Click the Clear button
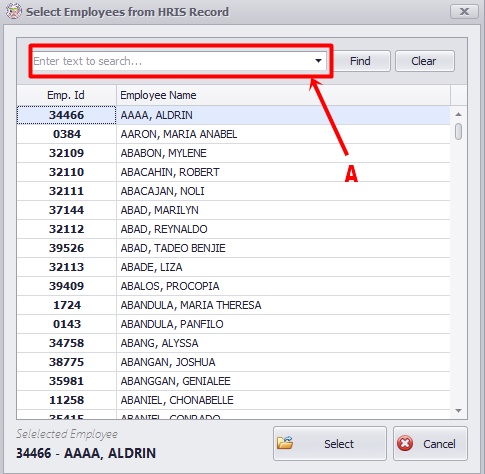This screenshot has height=474, width=485. [x=425, y=61]
